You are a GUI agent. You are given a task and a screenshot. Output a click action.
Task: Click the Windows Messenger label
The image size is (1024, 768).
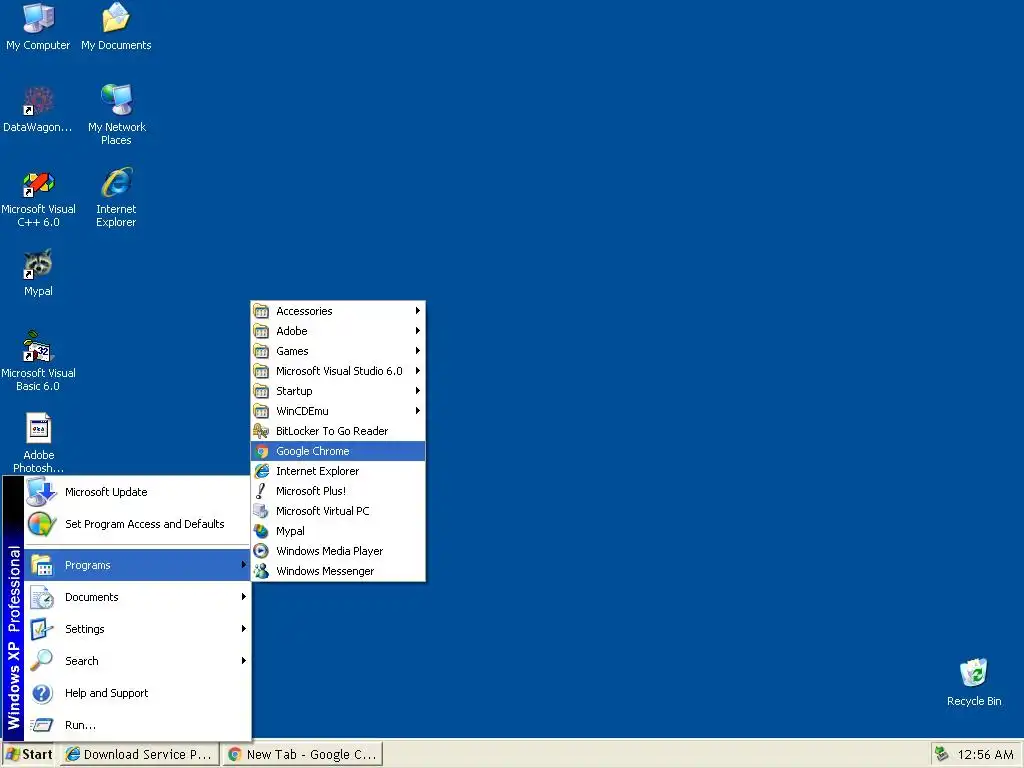coord(325,571)
